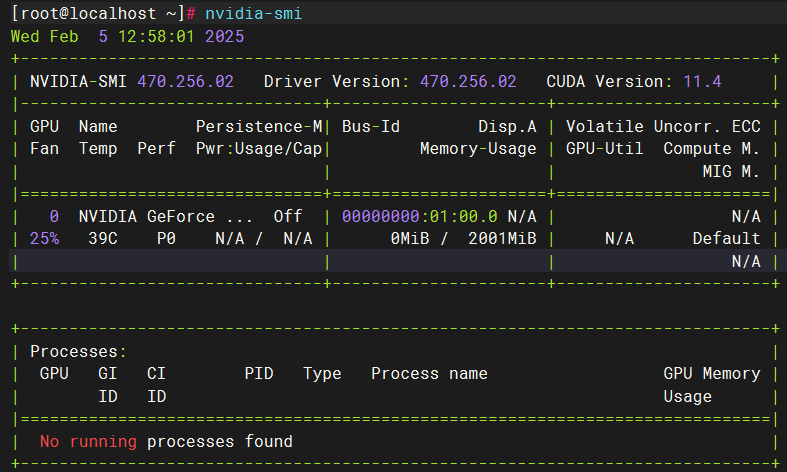Screen dimensions: 787x472
Task: Click the Disp.A column header
Action: pos(507,127)
